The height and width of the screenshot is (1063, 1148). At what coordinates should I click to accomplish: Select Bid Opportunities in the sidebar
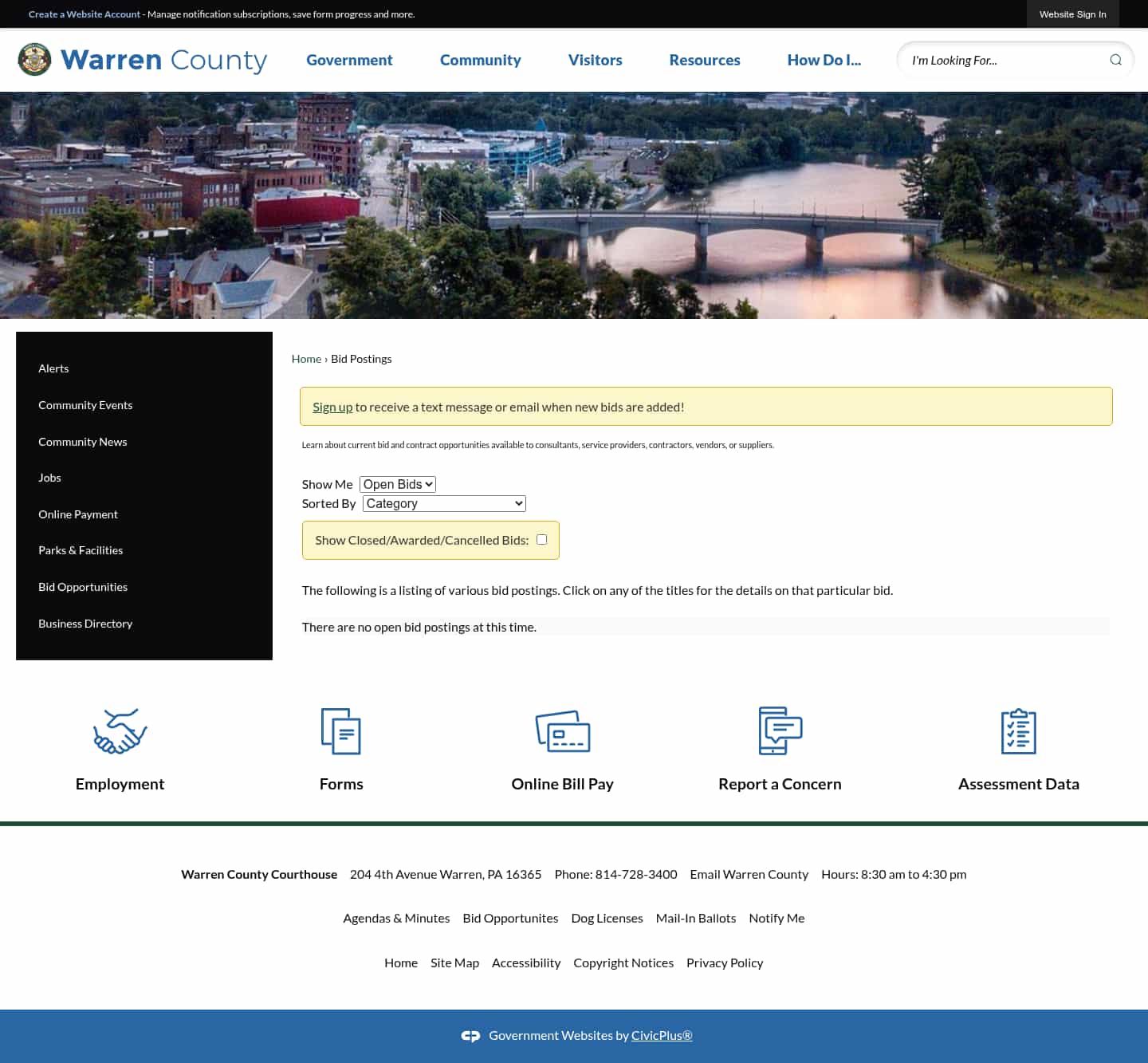83,586
